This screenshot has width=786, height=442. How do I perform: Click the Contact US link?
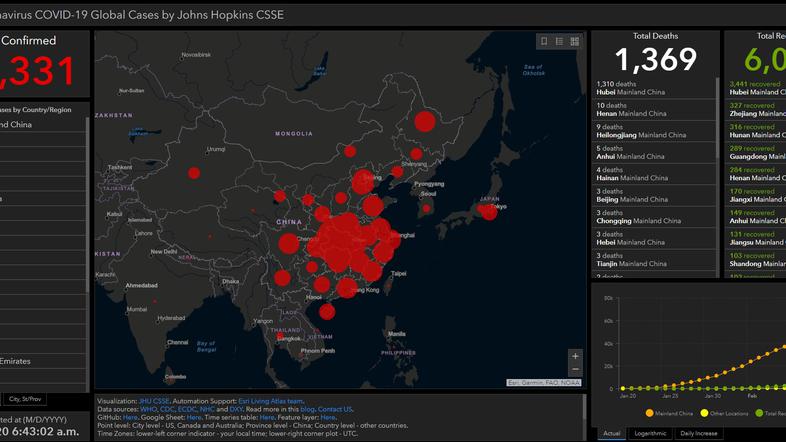click(x=335, y=409)
